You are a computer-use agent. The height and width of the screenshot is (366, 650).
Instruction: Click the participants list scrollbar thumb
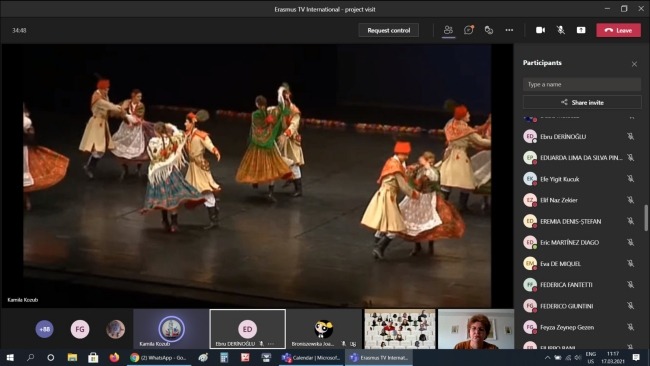pyautogui.click(x=646, y=218)
